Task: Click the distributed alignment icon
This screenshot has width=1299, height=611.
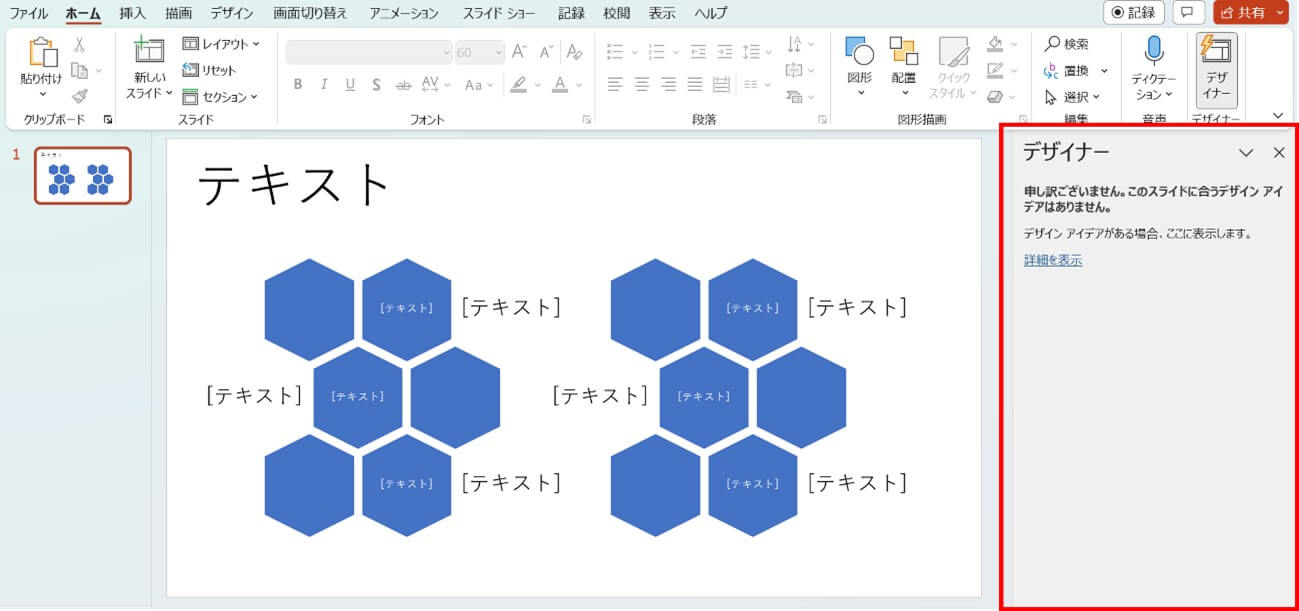Action: coord(722,85)
